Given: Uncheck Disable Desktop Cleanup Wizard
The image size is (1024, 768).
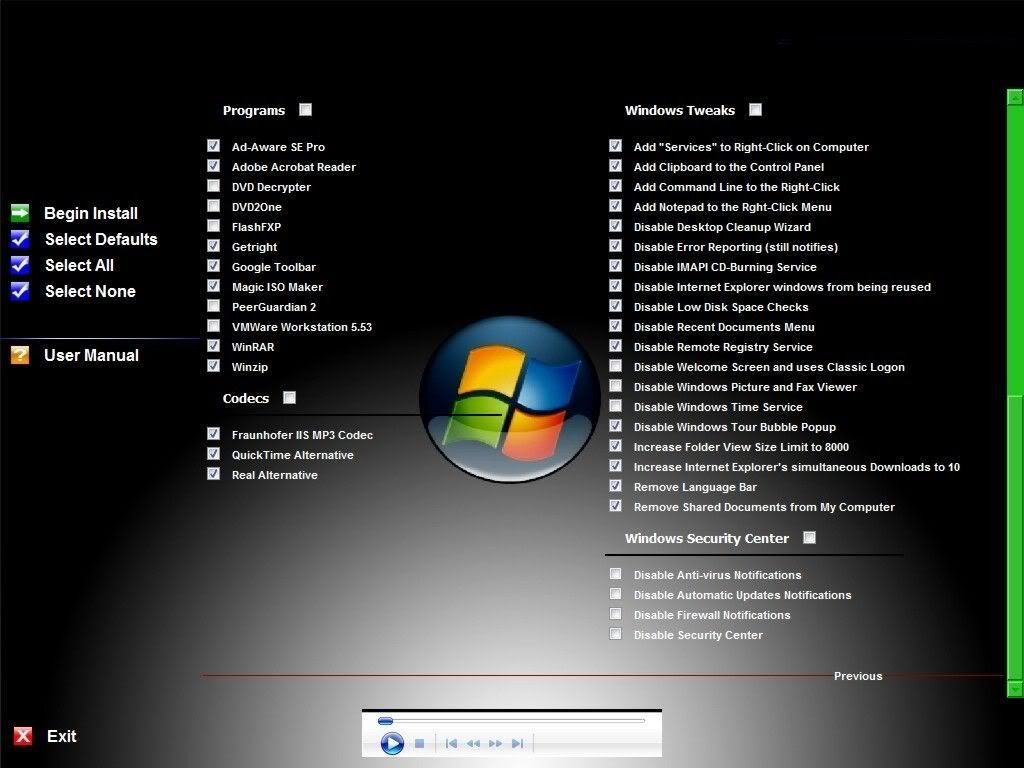Looking at the screenshot, I should pyautogui.click(x=615, y=226).
